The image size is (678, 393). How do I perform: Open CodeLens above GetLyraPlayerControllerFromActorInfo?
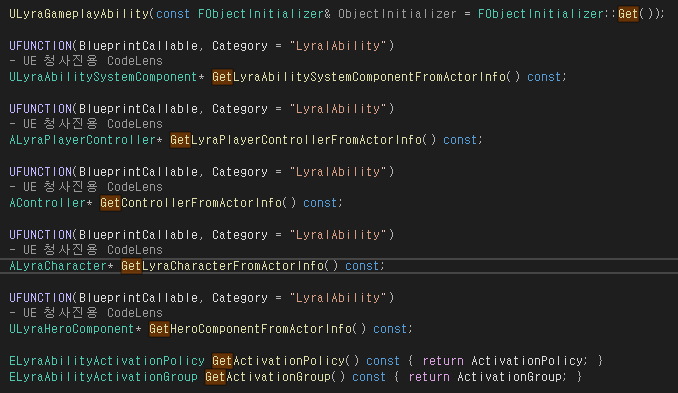pyautogui.click(x=86, y=124)
